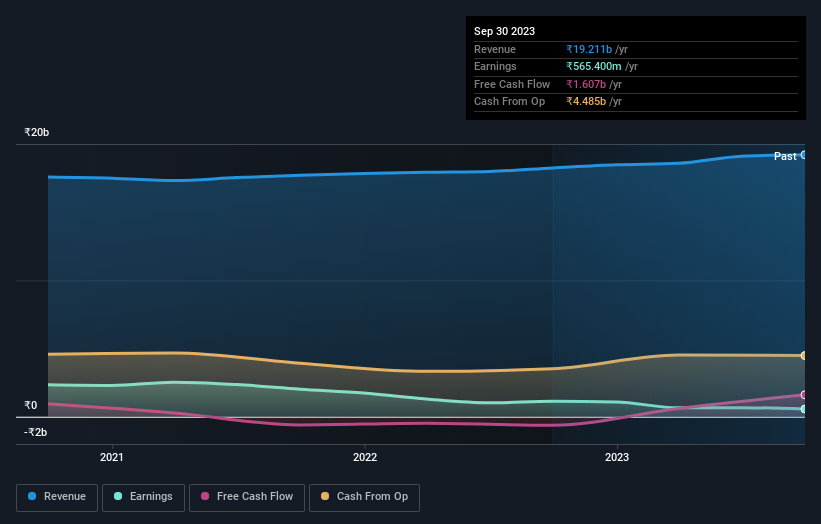Click the -₹2b y-axis label
This screenshot has width=821, height=524.
click(x=35, y=432)
